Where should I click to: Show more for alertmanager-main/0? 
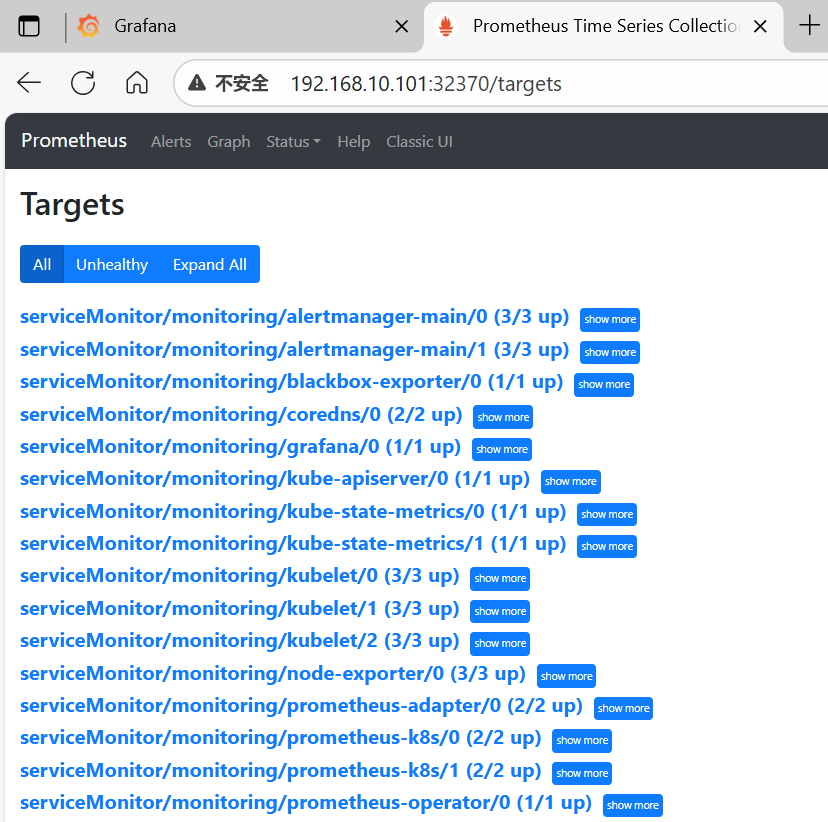click(x=610, y=319)
